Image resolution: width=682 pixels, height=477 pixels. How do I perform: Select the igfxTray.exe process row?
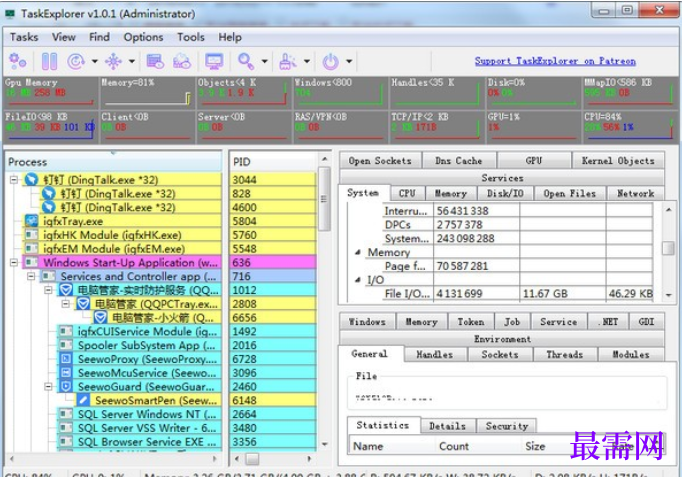click(x=114, y=221)
